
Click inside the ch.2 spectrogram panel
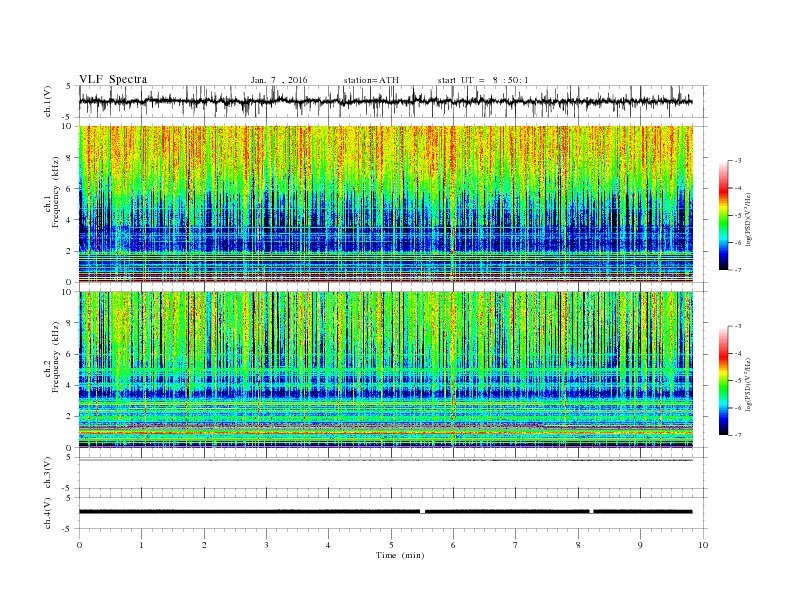point(385,369)
